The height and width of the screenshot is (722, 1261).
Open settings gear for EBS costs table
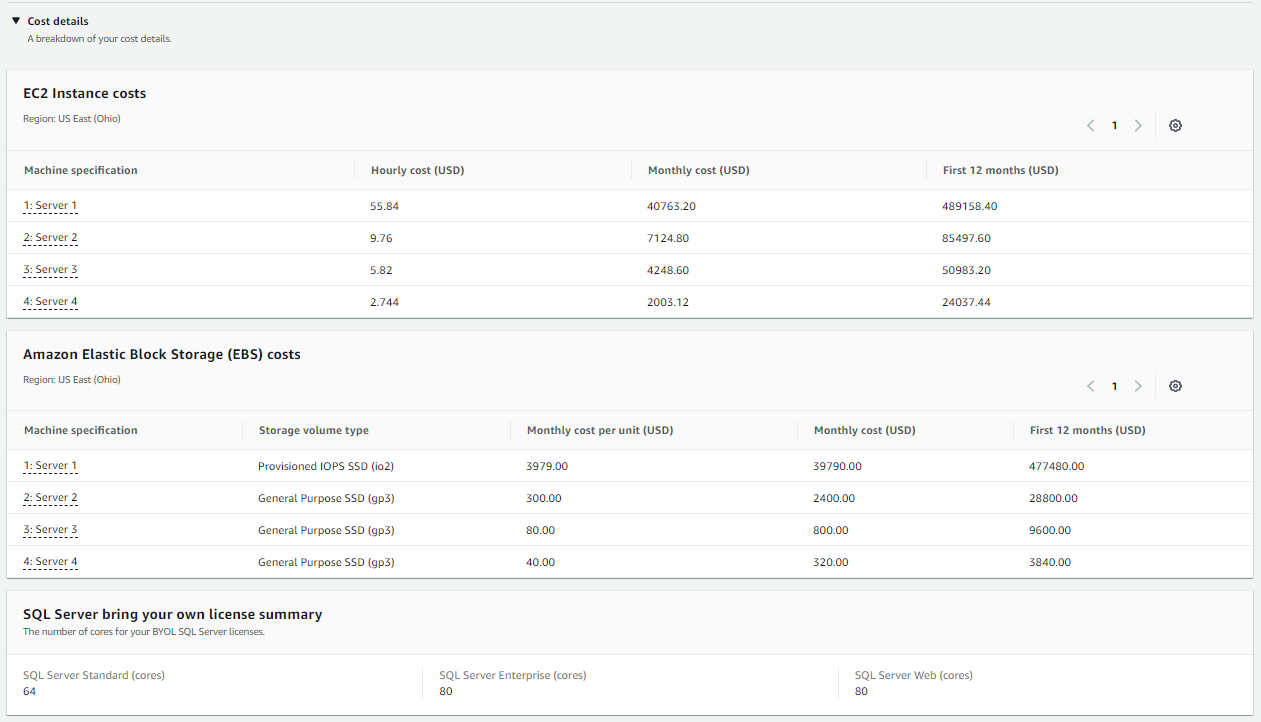pos(1175,386)
